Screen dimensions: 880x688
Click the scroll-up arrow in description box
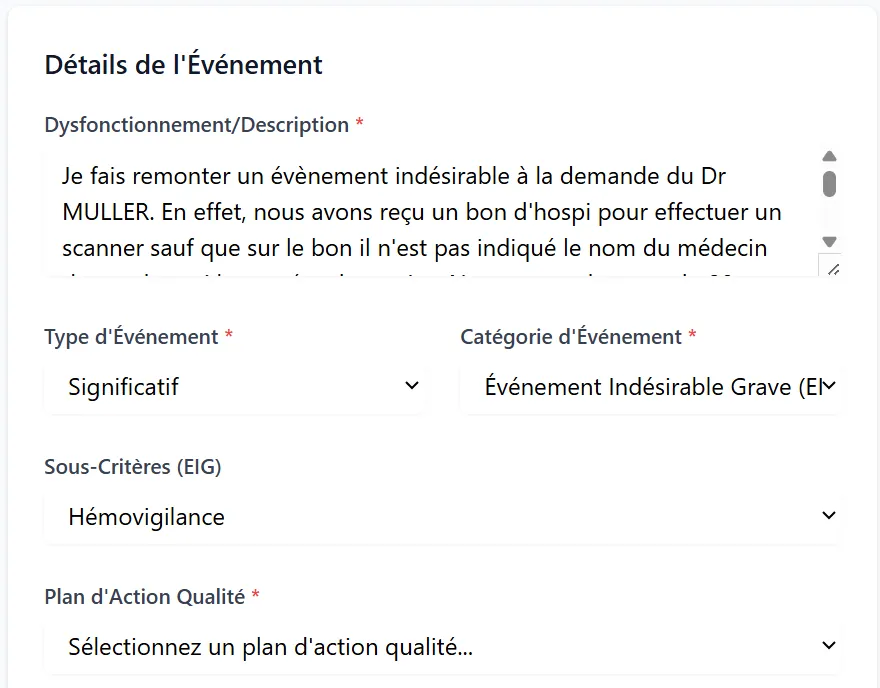point(829,157)
